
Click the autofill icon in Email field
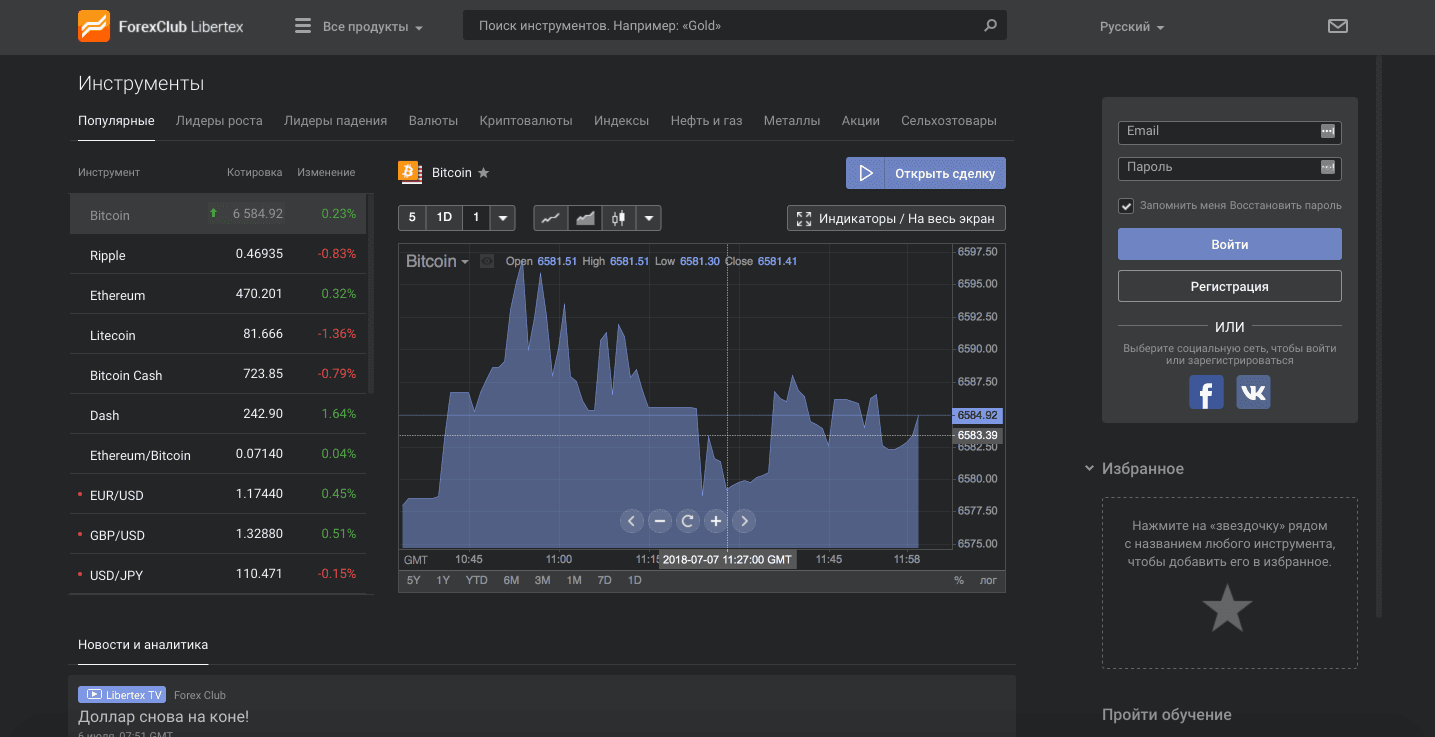tap(1328, 131)
